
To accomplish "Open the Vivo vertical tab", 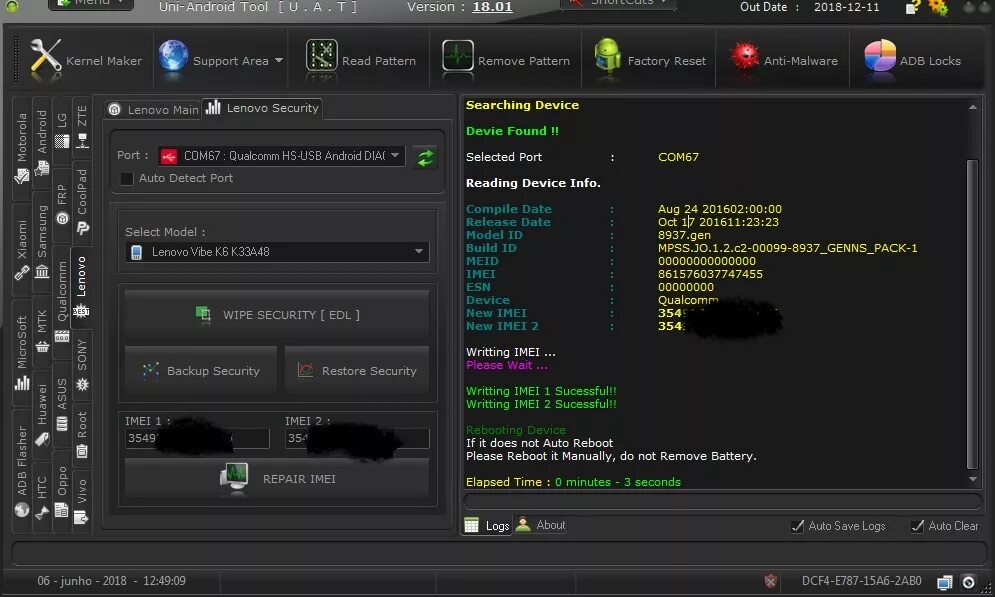I will pyautogui.click(x=82, y=501).
